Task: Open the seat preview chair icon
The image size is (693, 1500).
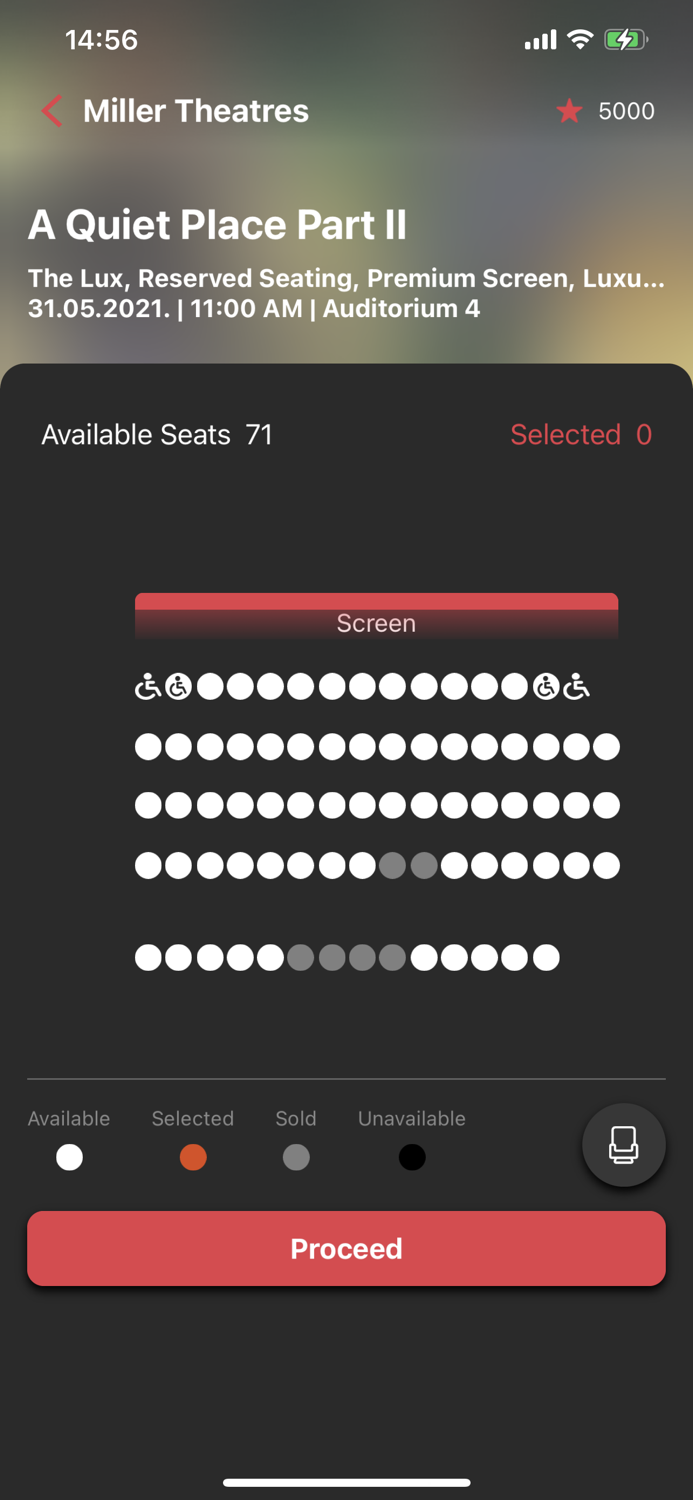Action: tap(623, 1144)
